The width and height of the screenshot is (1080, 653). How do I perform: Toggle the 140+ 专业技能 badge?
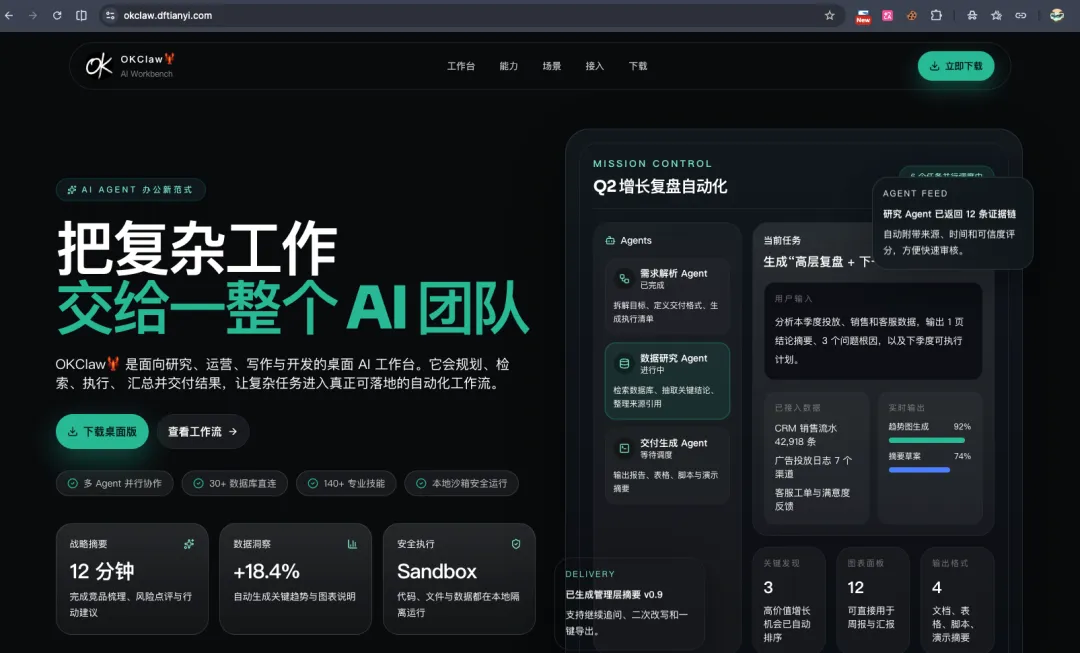coord(346,483)
